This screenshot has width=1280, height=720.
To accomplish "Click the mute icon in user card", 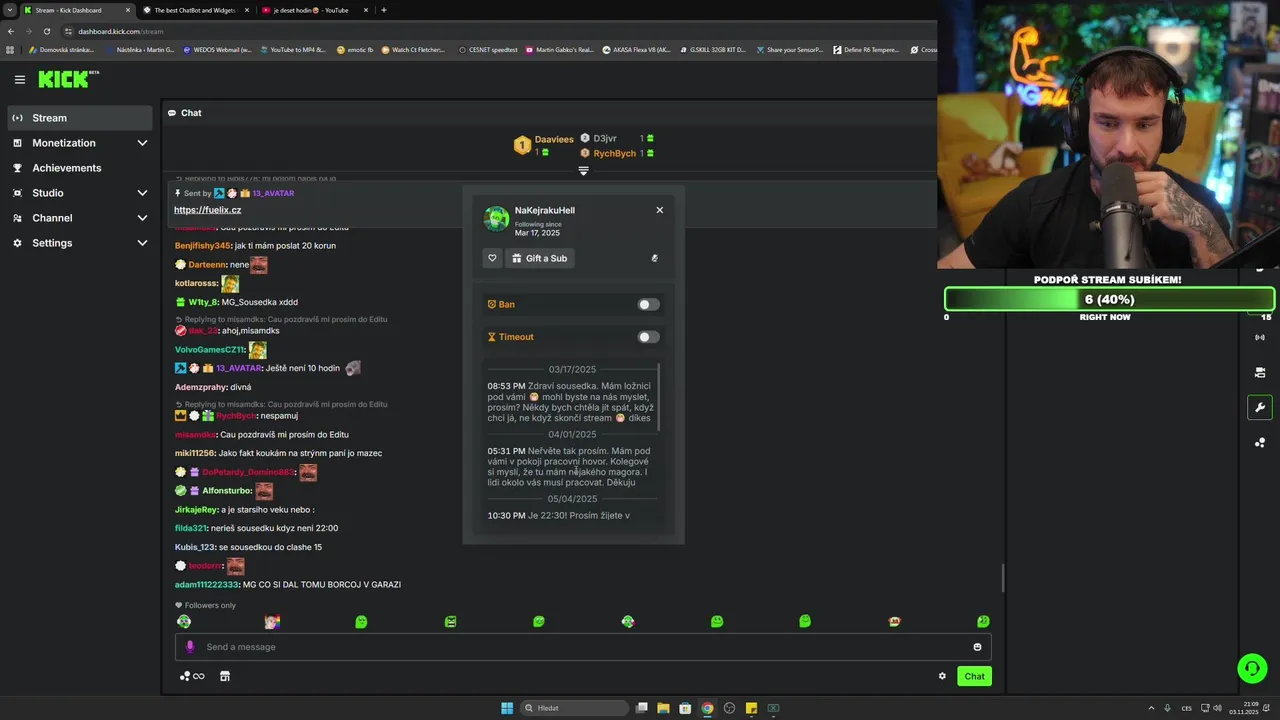I will 654,258.
